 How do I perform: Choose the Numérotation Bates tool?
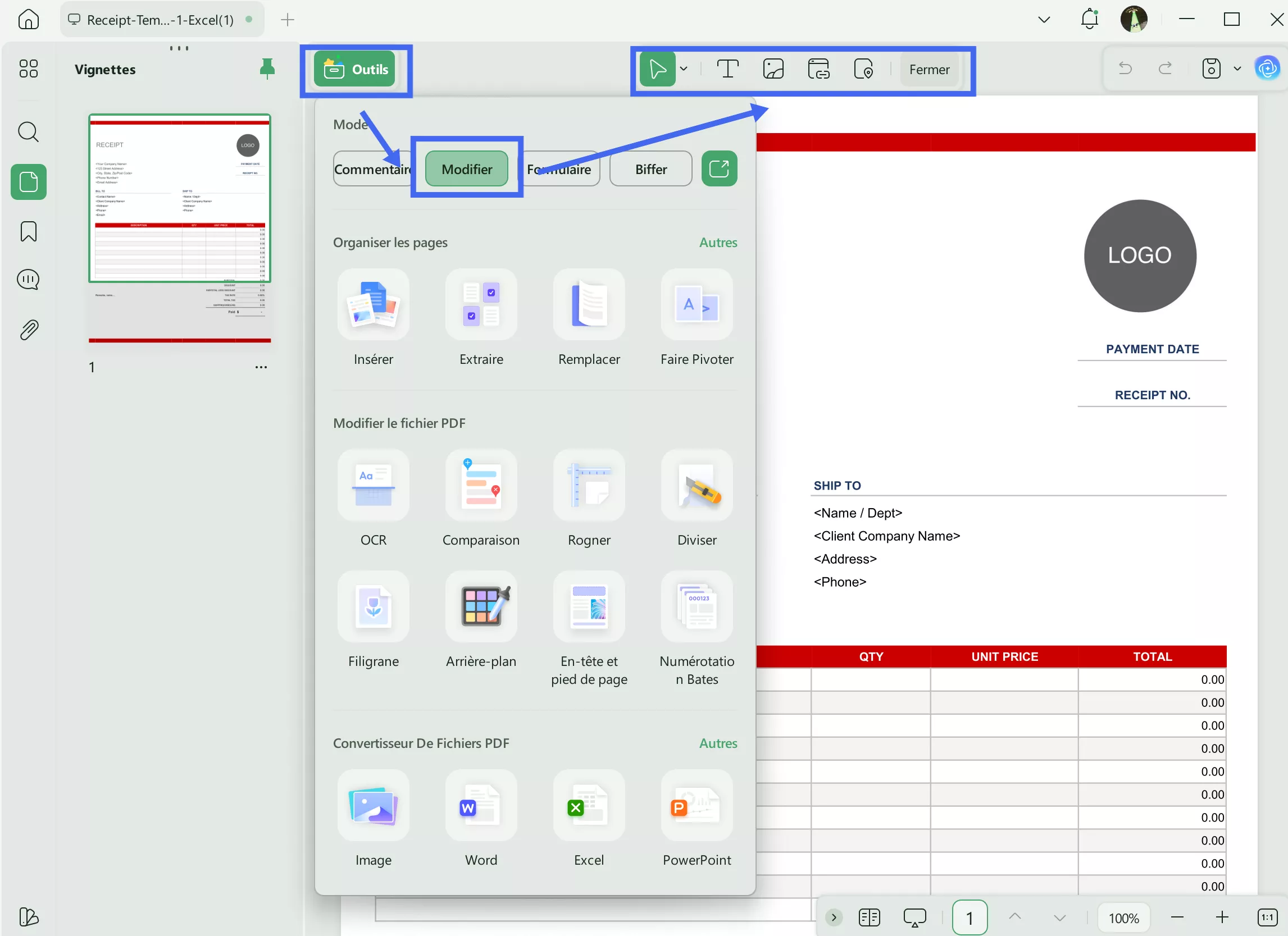697,608
